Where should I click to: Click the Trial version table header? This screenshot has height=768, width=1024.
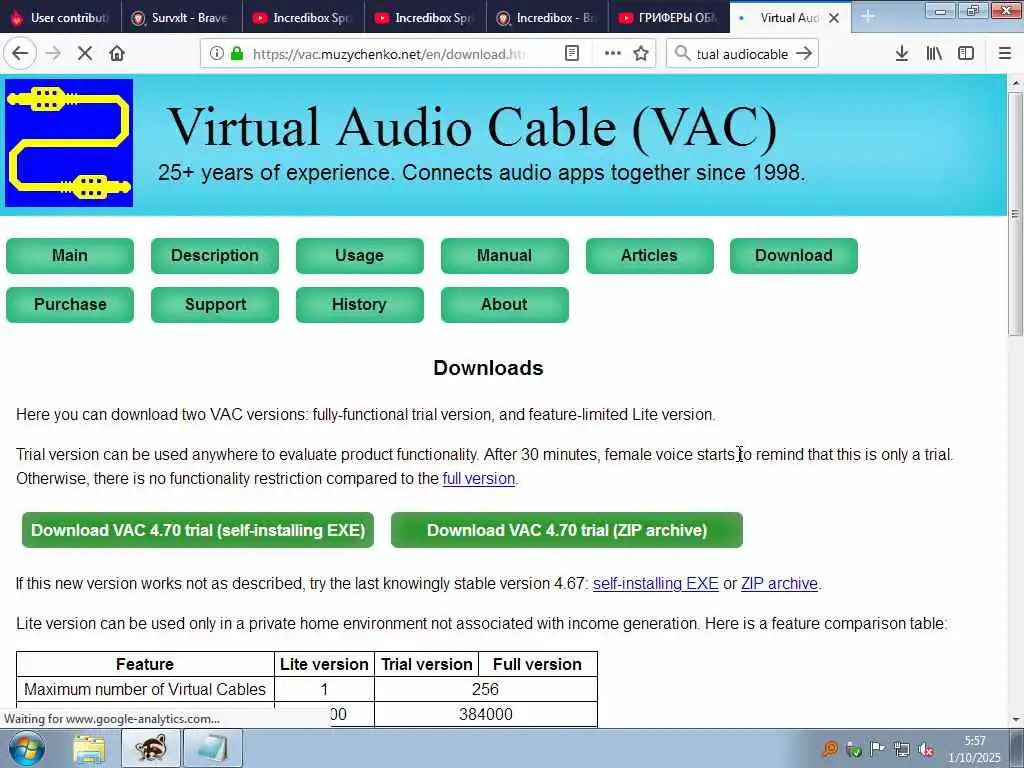click(x=426, y=664)
